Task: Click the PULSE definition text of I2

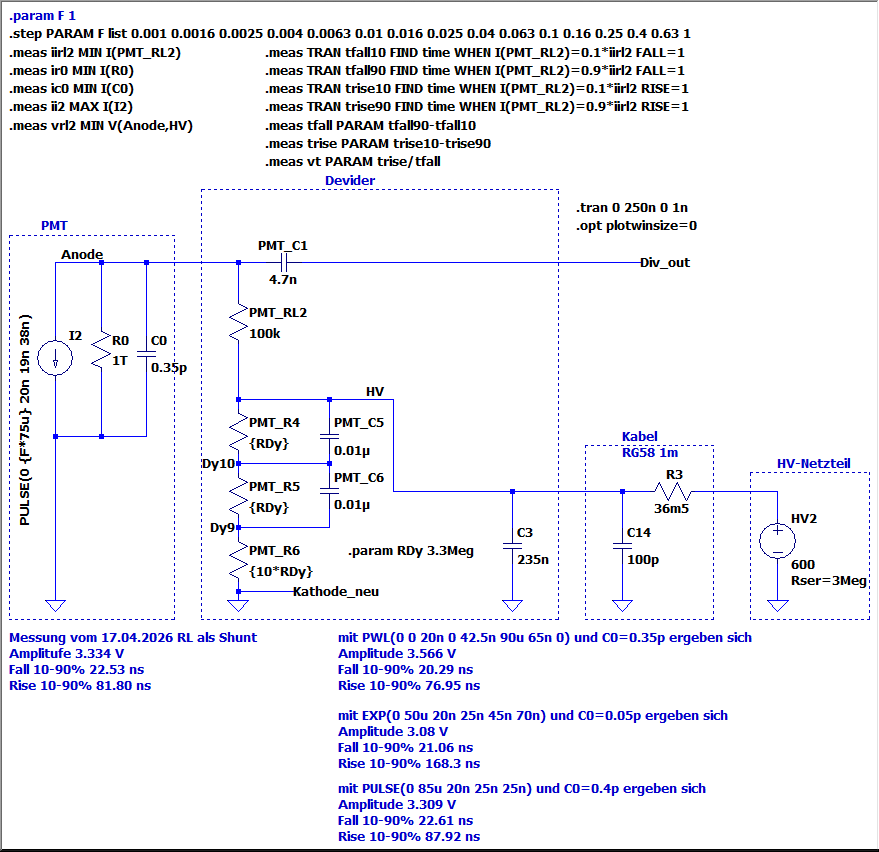Action: point(25,420)
